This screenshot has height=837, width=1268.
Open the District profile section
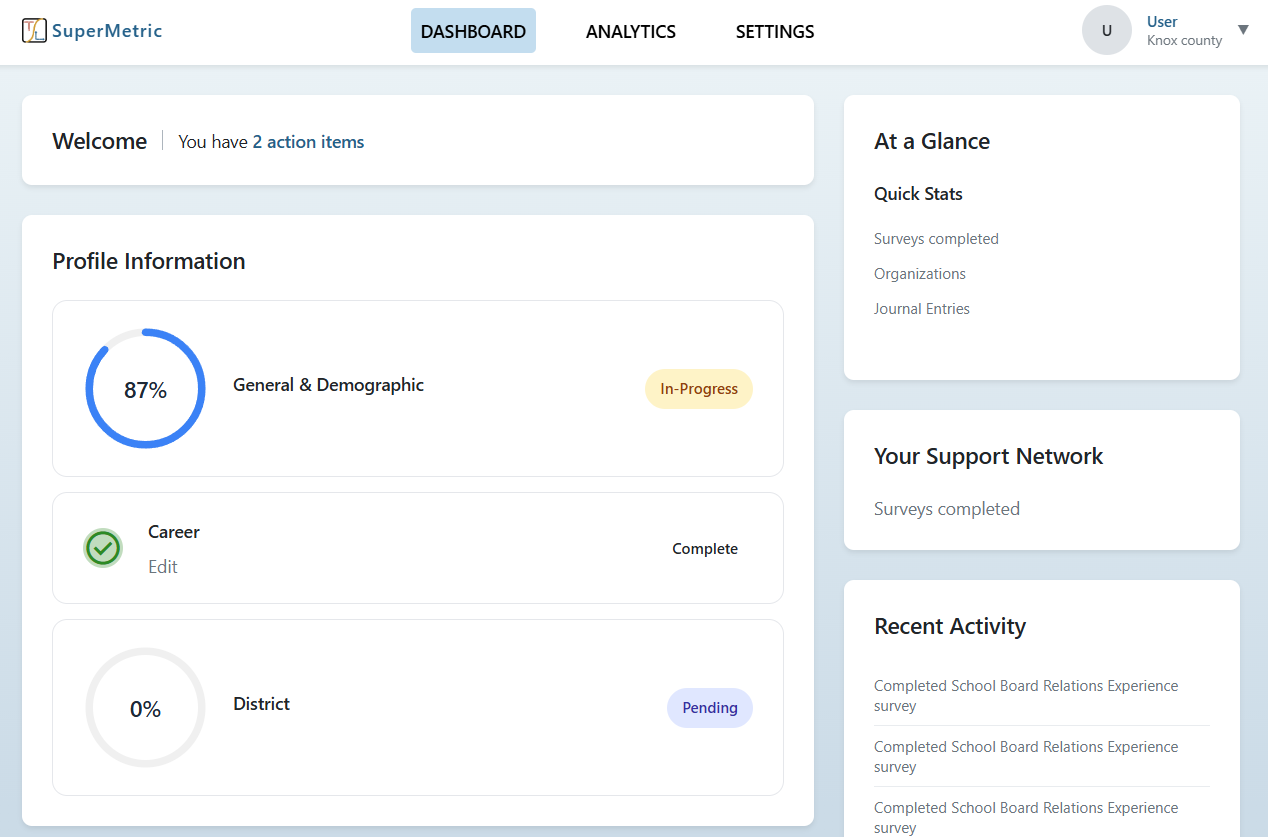point(261,704)
